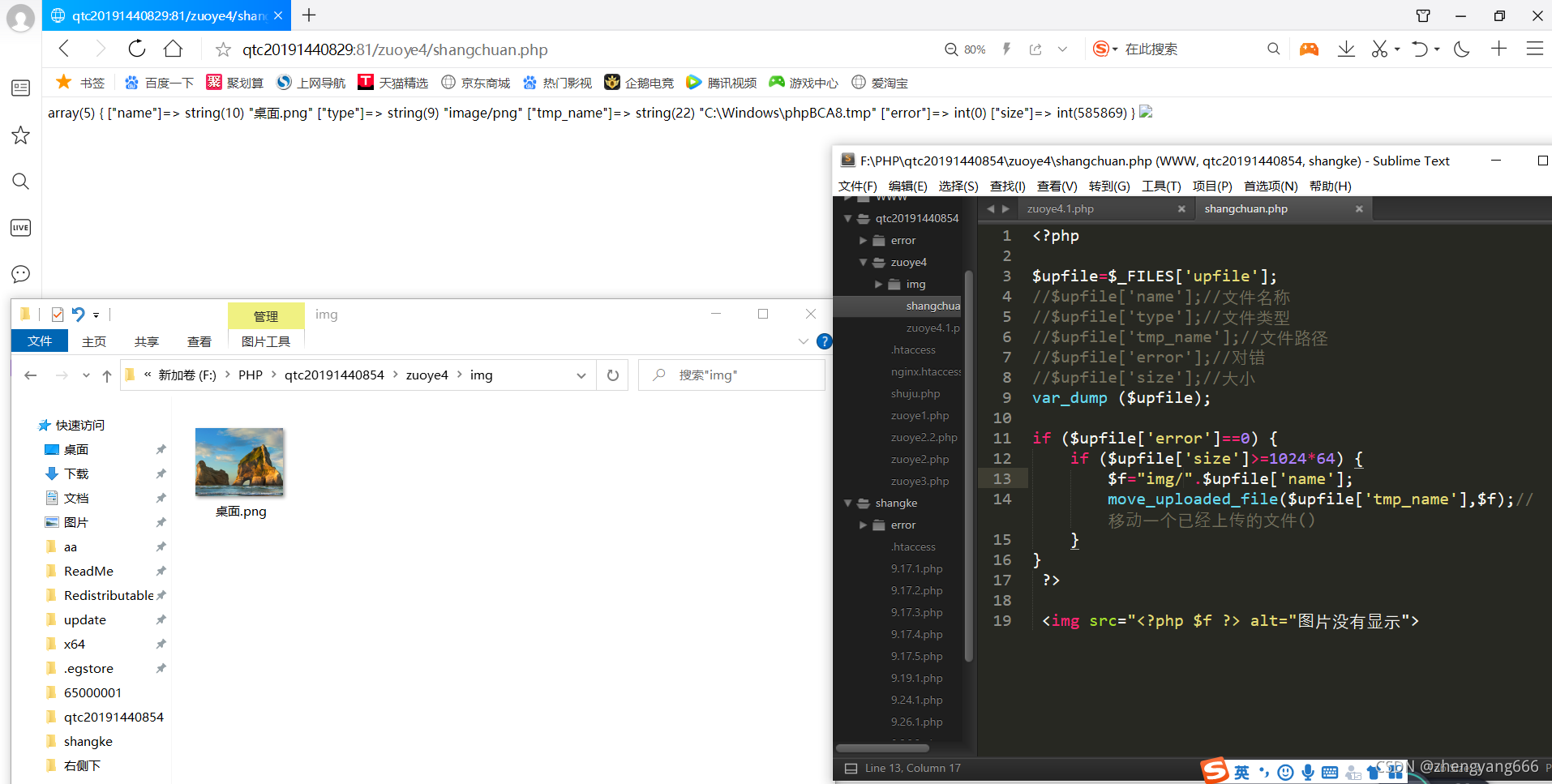Collapse the zuoye4 folder in sidebar
Viewport: 1552px width, 784px height.
tap(863, 262)
